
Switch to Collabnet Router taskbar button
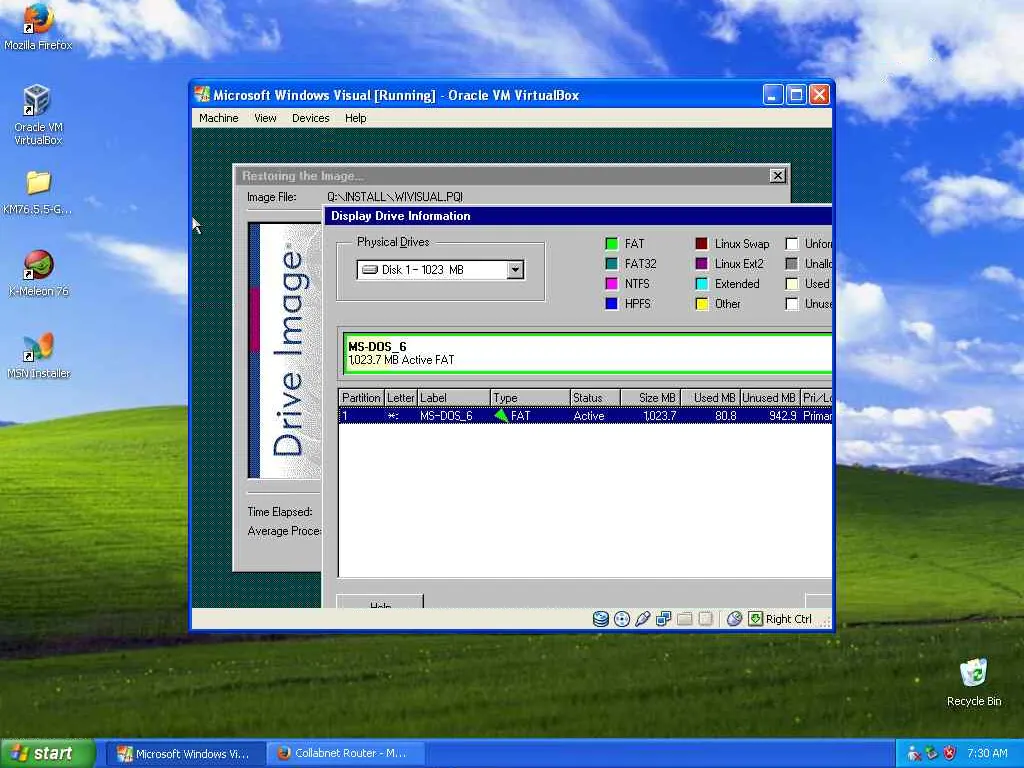click(x=345, y=754)
